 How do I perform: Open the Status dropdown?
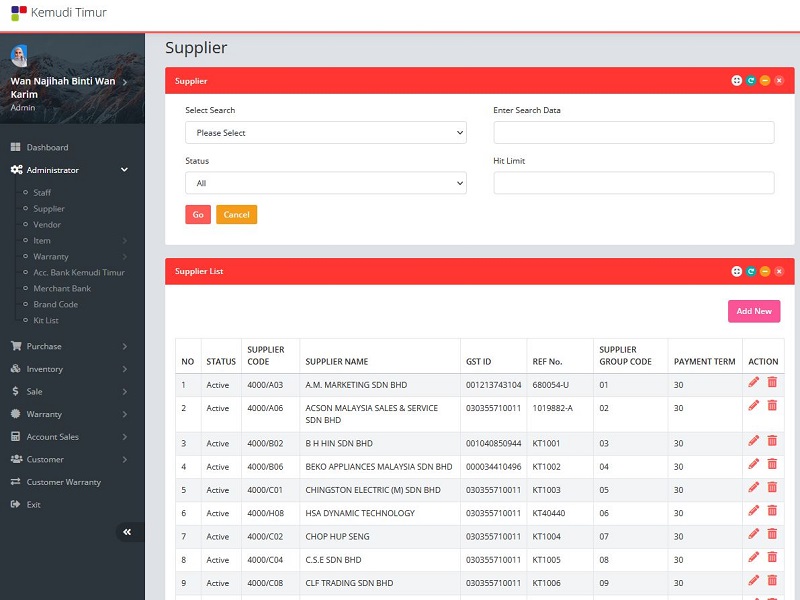tap(326, 183)
